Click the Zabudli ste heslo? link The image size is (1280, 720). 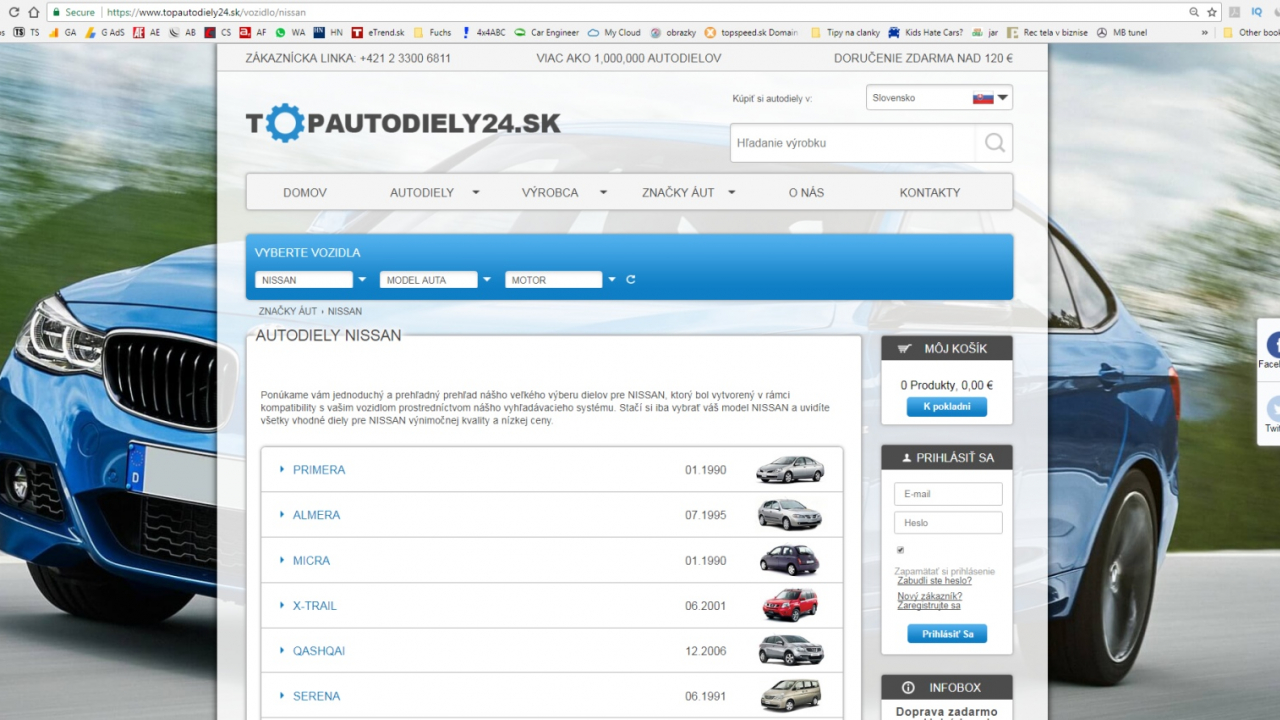coord(934,581)
